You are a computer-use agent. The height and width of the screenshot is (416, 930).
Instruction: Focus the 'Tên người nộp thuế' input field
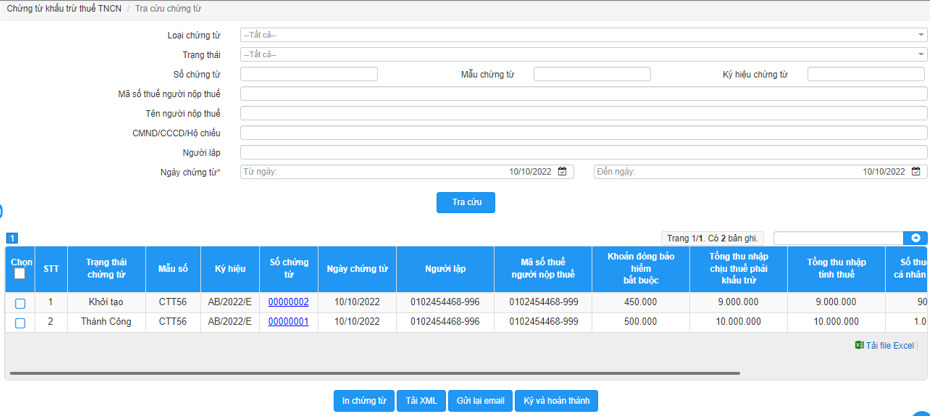583,113
